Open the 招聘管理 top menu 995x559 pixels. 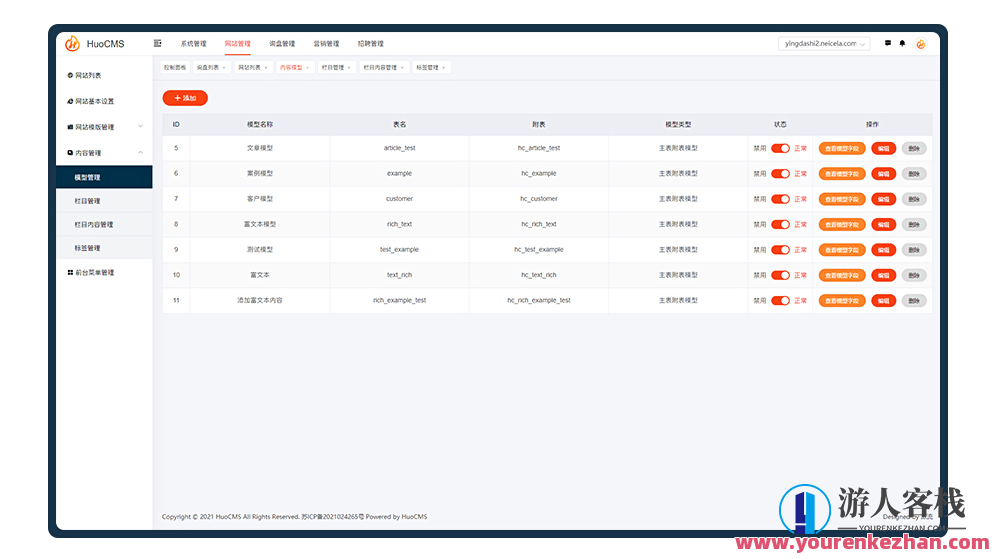point(371,44)
